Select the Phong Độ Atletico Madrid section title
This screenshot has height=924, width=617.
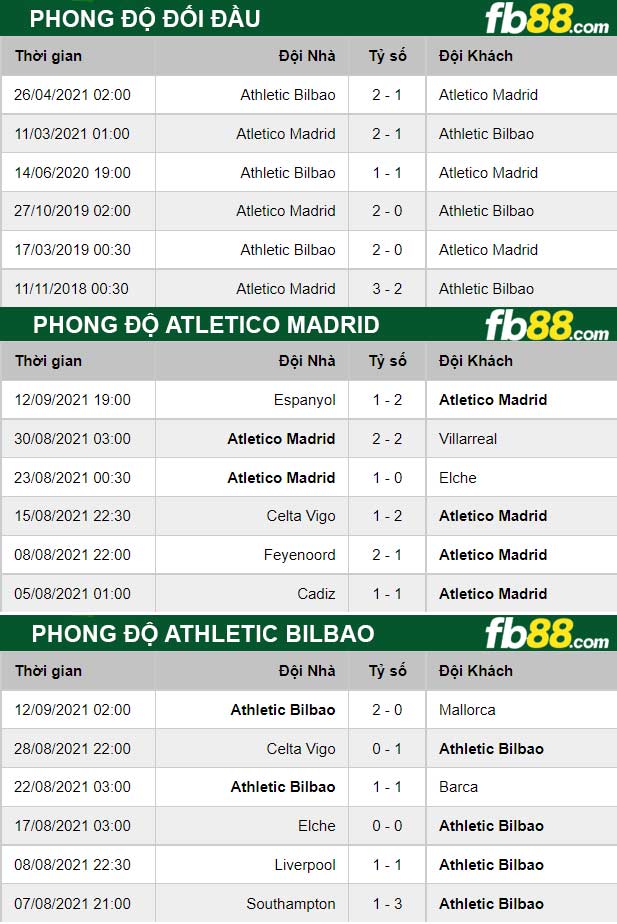click(x=206, y=325)
